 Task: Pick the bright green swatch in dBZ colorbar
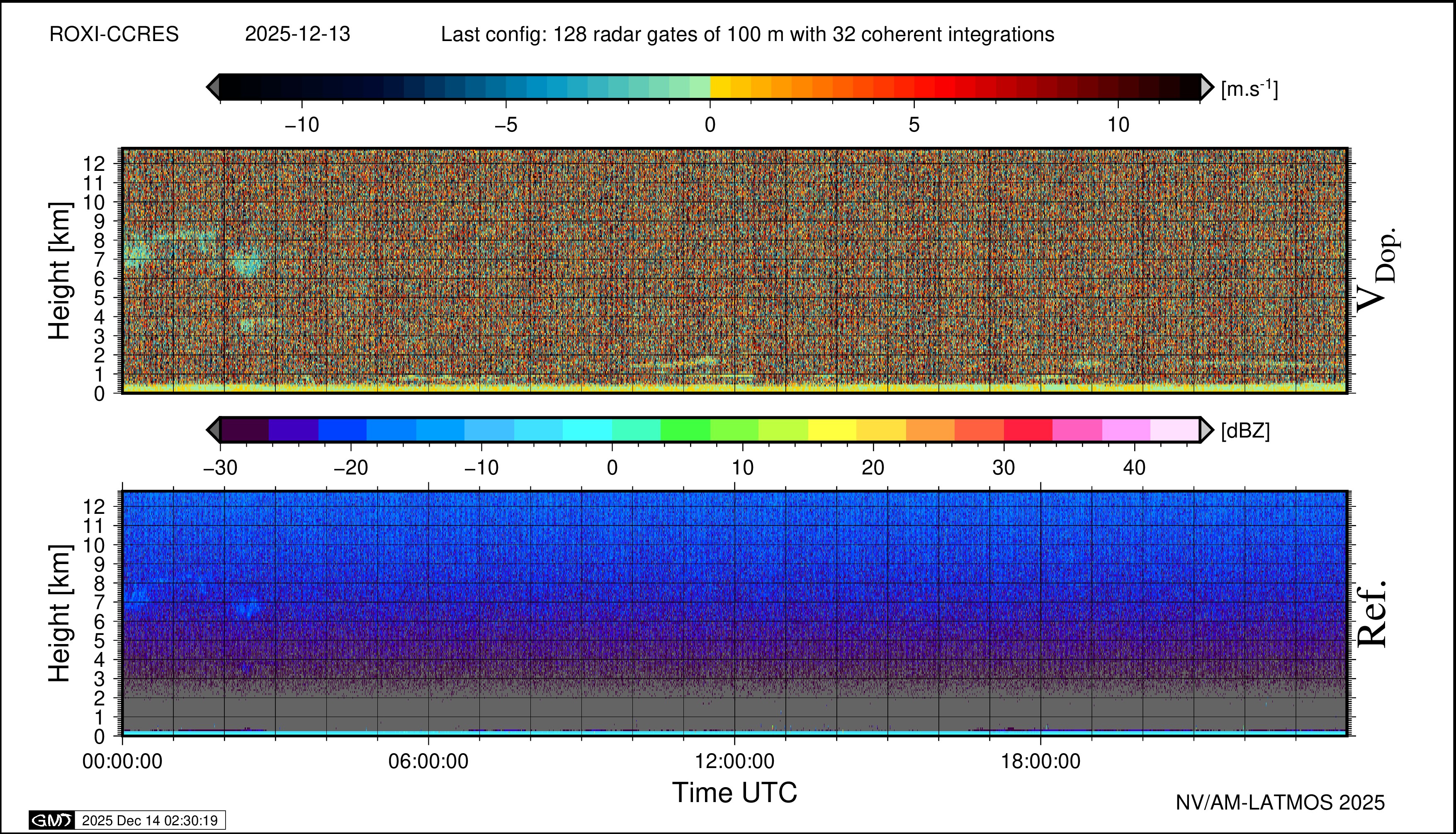(685, 430)
